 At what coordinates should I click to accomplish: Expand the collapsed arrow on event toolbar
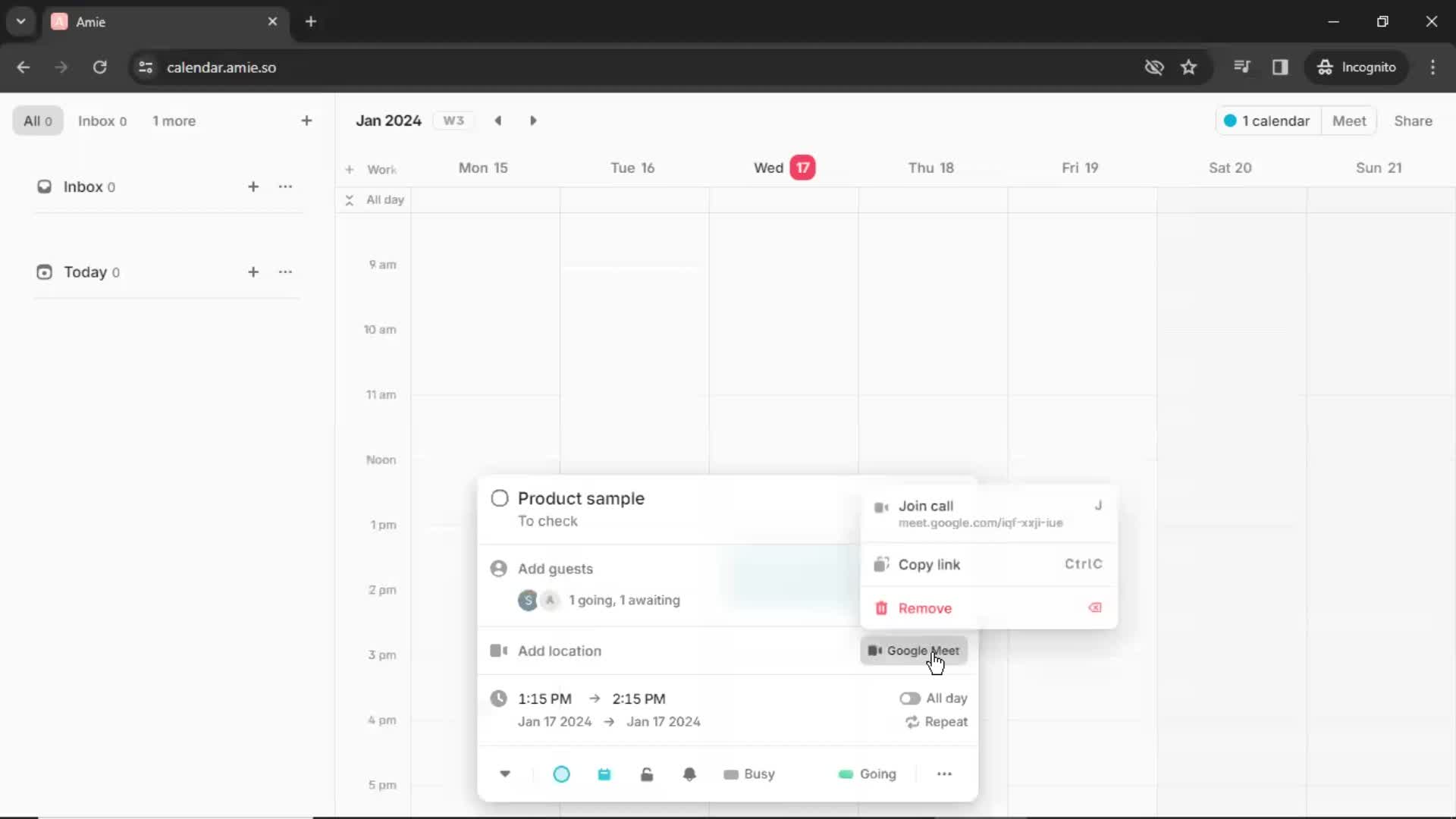[506, 773]
